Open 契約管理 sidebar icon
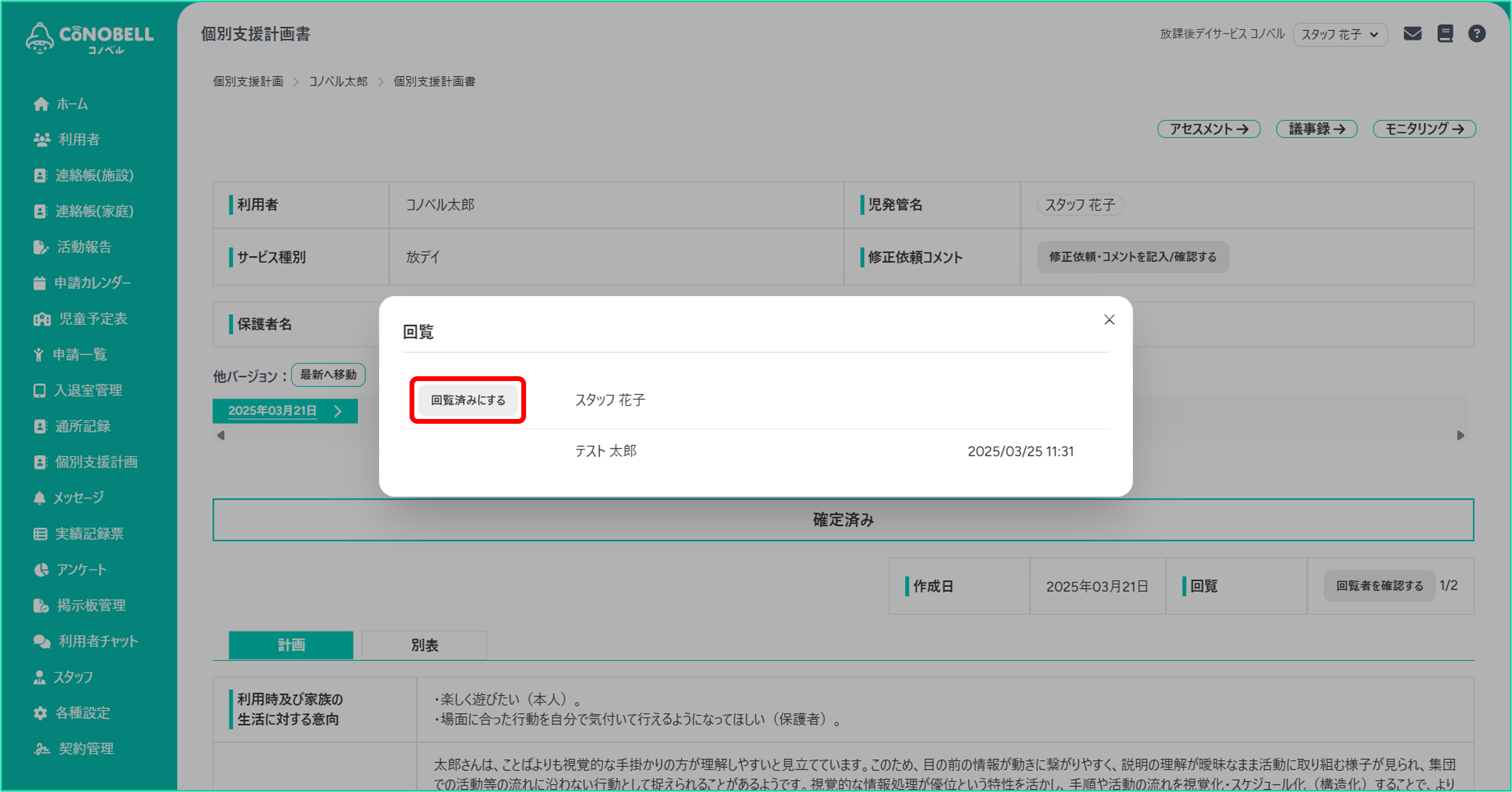Viewport: 1512px width, 792px height. (x=42, y=748)
